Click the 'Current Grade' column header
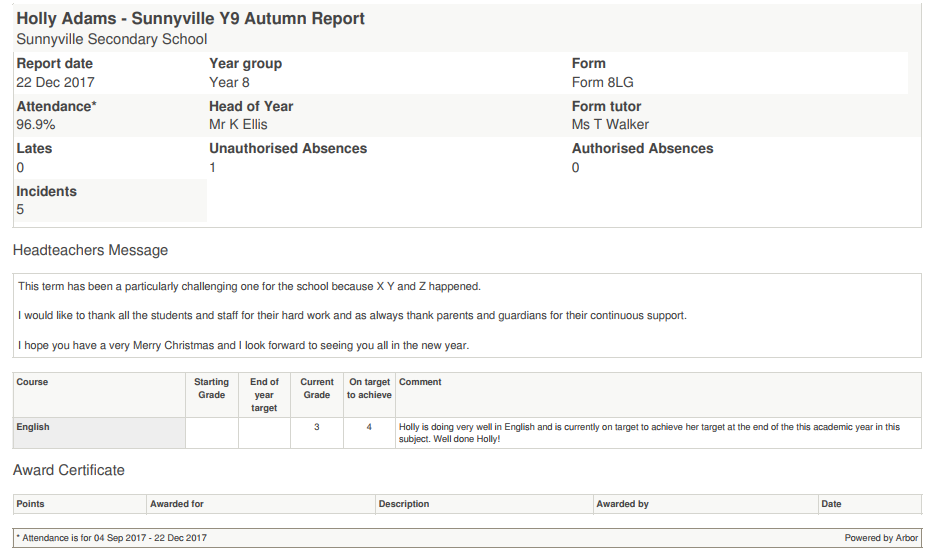The width and height of the screenshot is (935, 558). (x=317, y=388)
